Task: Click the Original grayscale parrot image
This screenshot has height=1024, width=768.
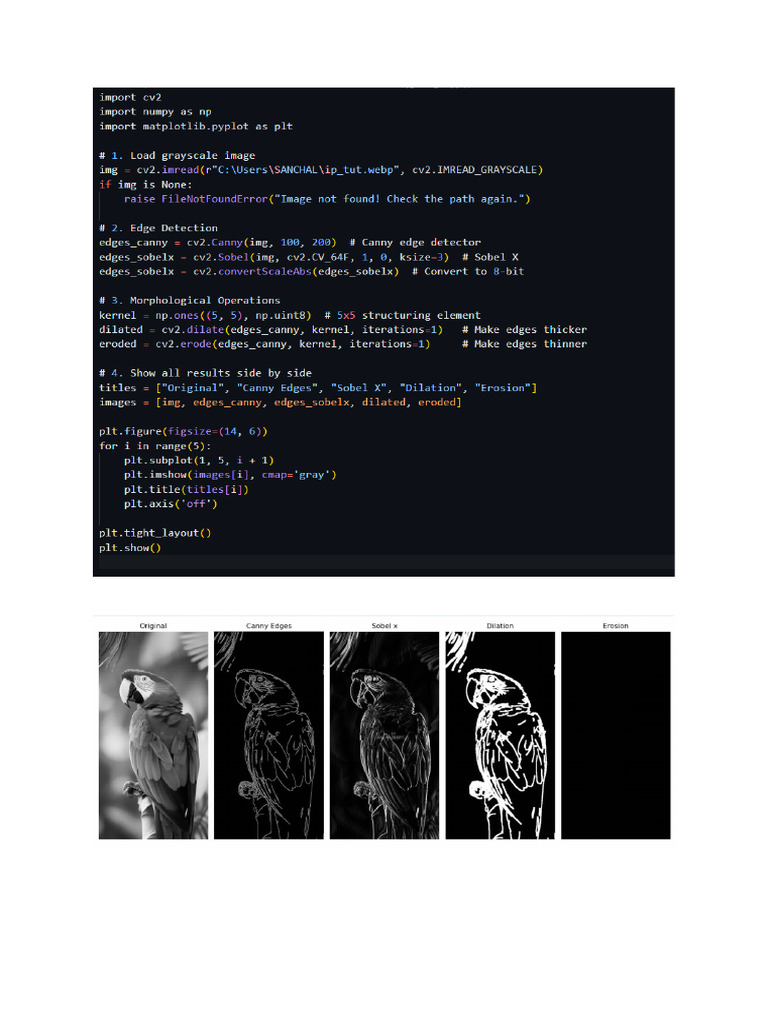Action: pos(153,735)
